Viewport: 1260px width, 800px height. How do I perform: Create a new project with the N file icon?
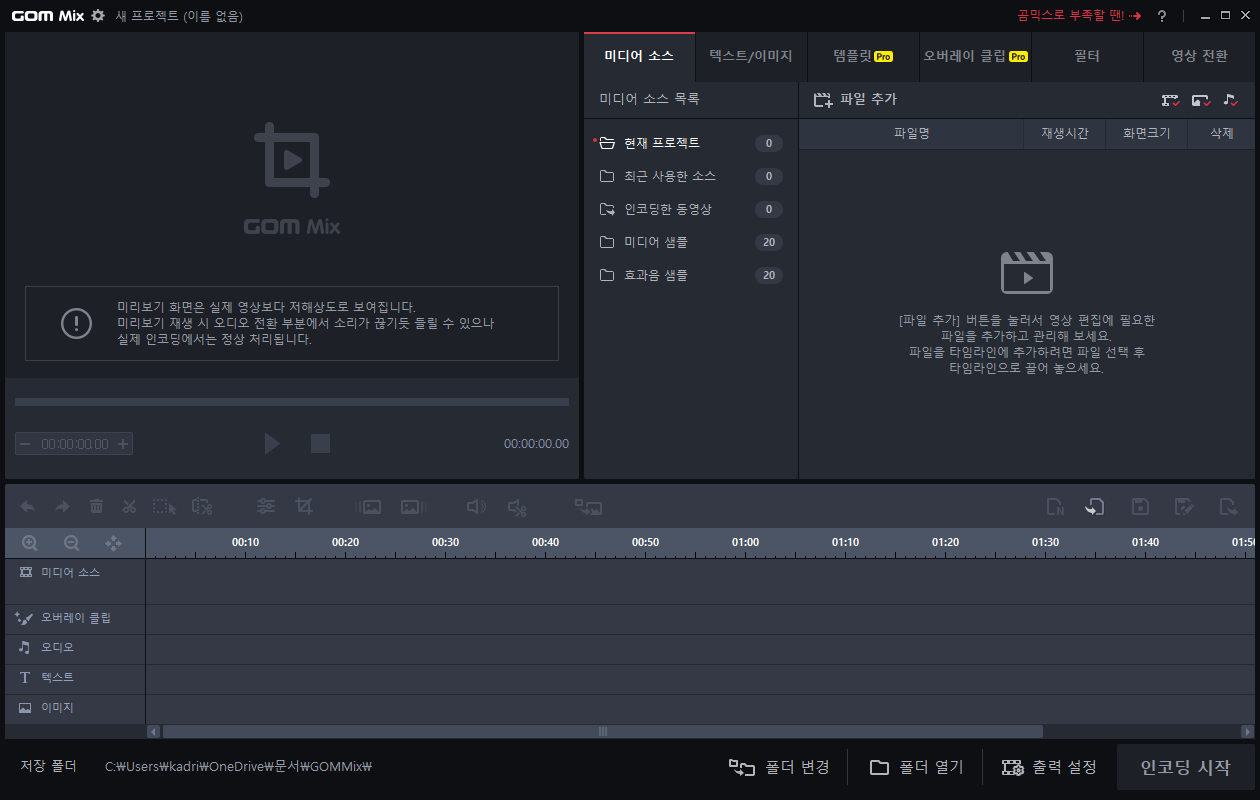click(1055, 507)
